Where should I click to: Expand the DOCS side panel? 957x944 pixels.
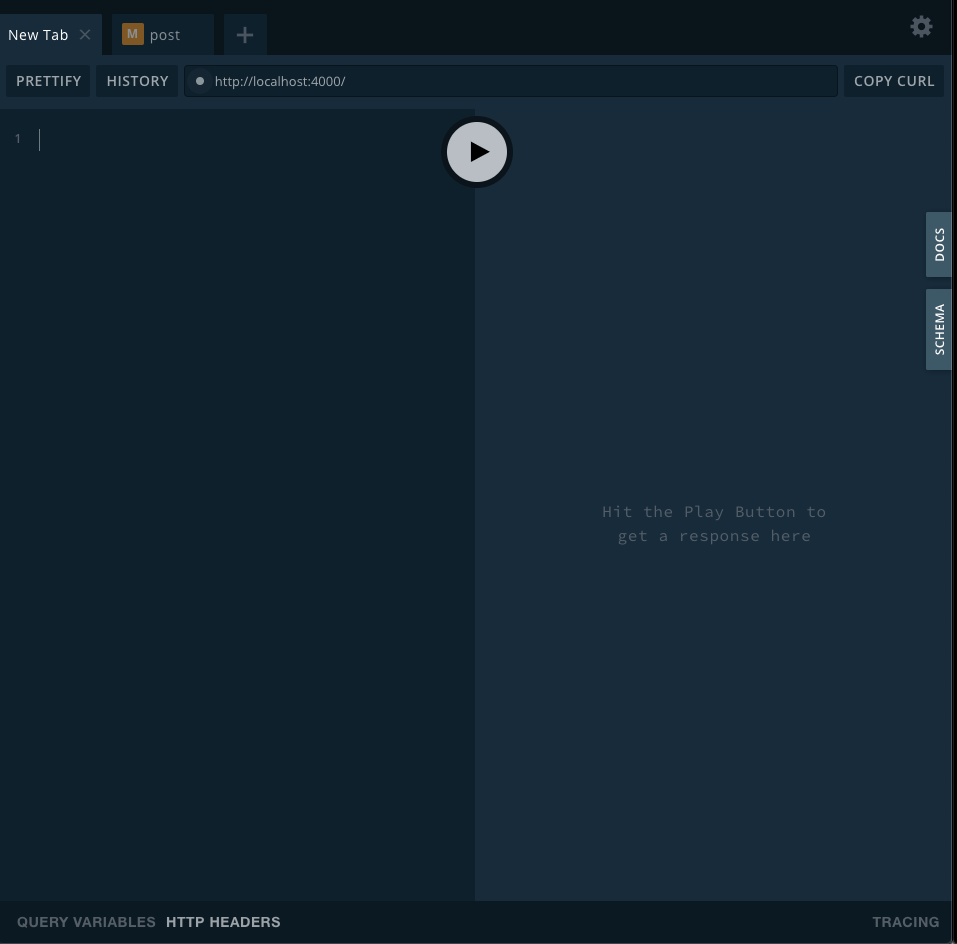[x=939, y=244]
